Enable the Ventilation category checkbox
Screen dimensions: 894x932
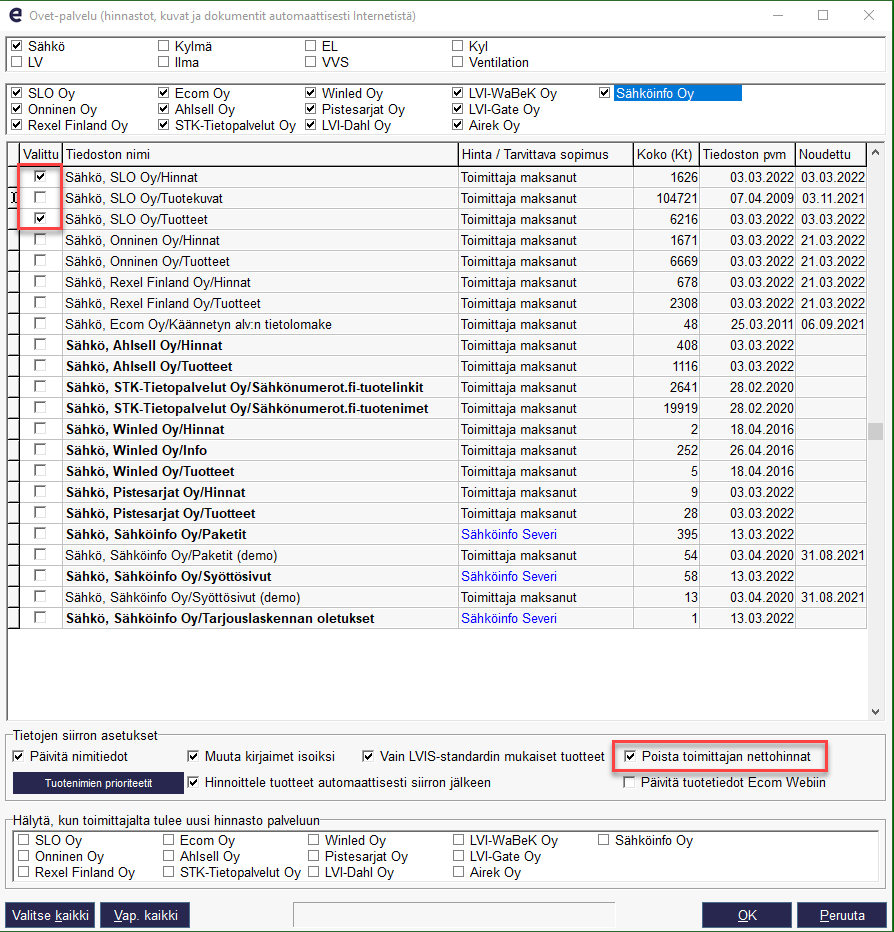pos(457,62)
